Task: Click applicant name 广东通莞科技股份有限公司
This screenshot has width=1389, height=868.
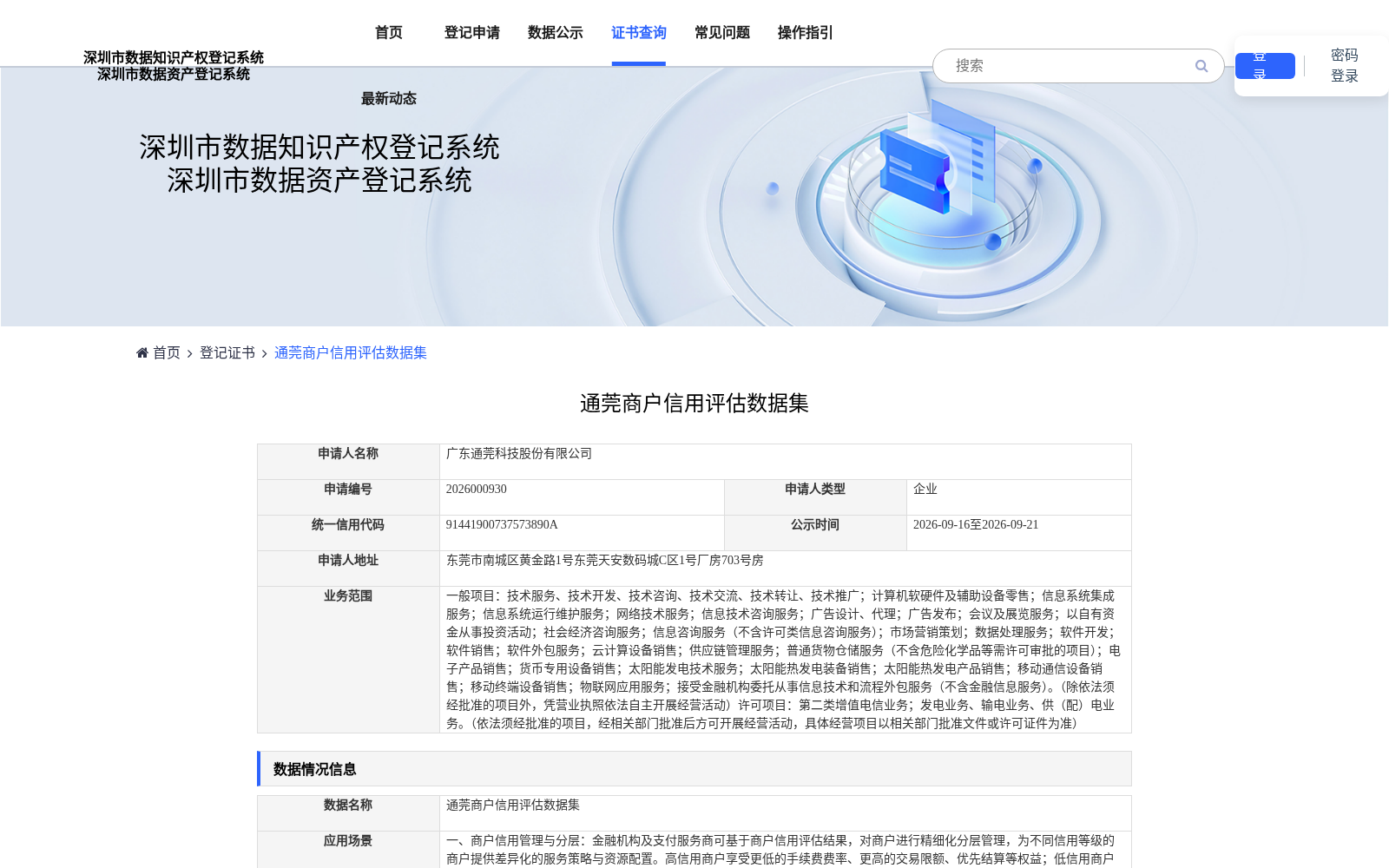Action: point(519,454)
